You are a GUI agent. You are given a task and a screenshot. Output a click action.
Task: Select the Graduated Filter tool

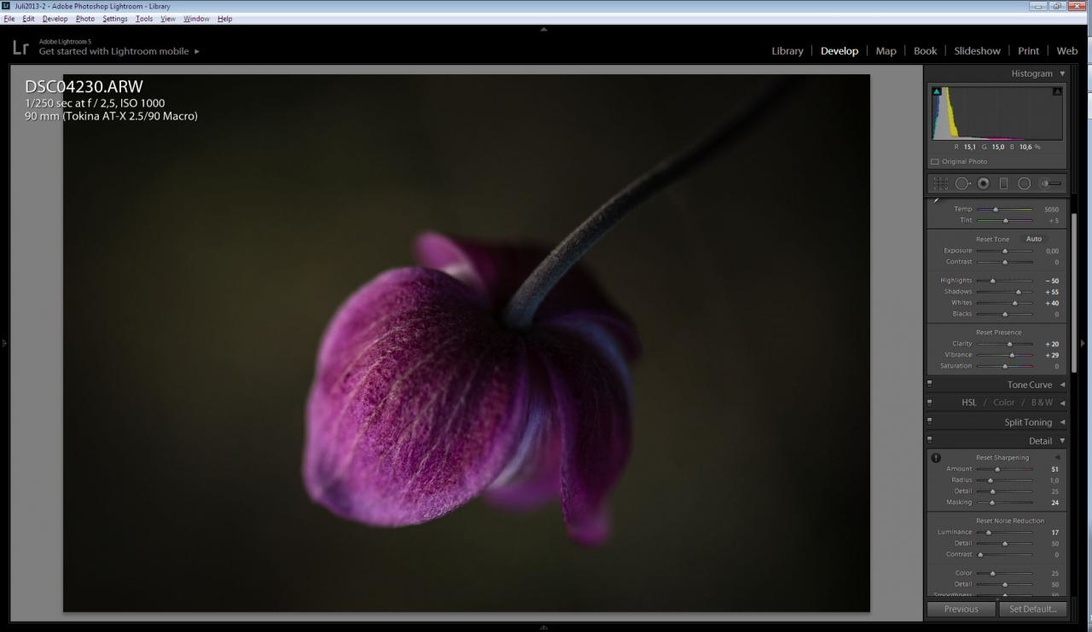tap(1004, 184)
